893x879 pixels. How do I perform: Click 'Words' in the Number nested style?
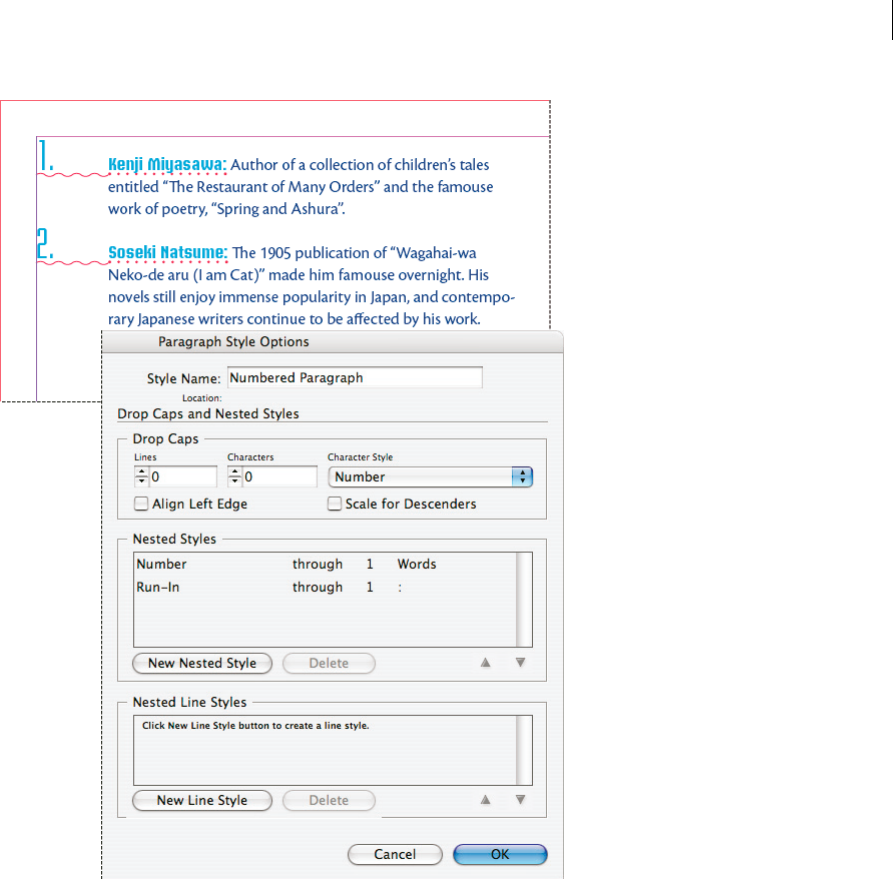click(417, 564)
